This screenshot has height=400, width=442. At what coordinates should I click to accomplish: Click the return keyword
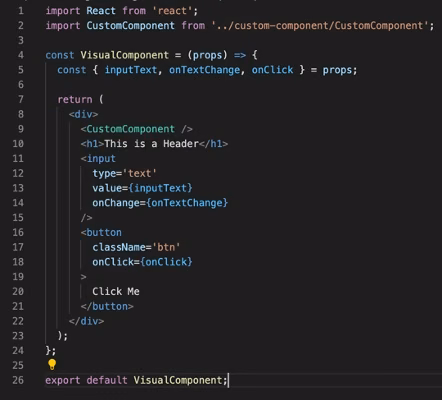click(75, 99)
